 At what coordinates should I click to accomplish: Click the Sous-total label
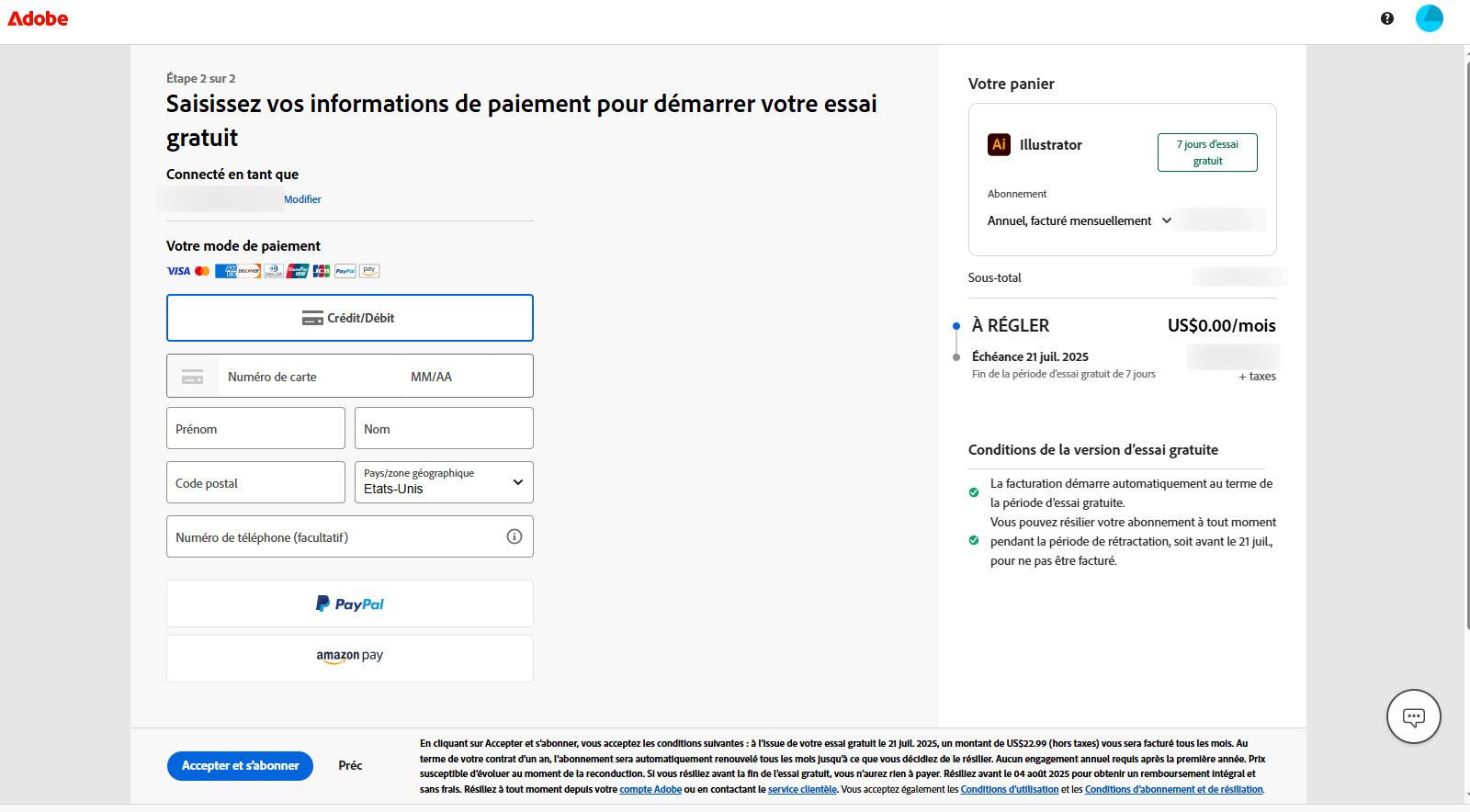(994, 277)
